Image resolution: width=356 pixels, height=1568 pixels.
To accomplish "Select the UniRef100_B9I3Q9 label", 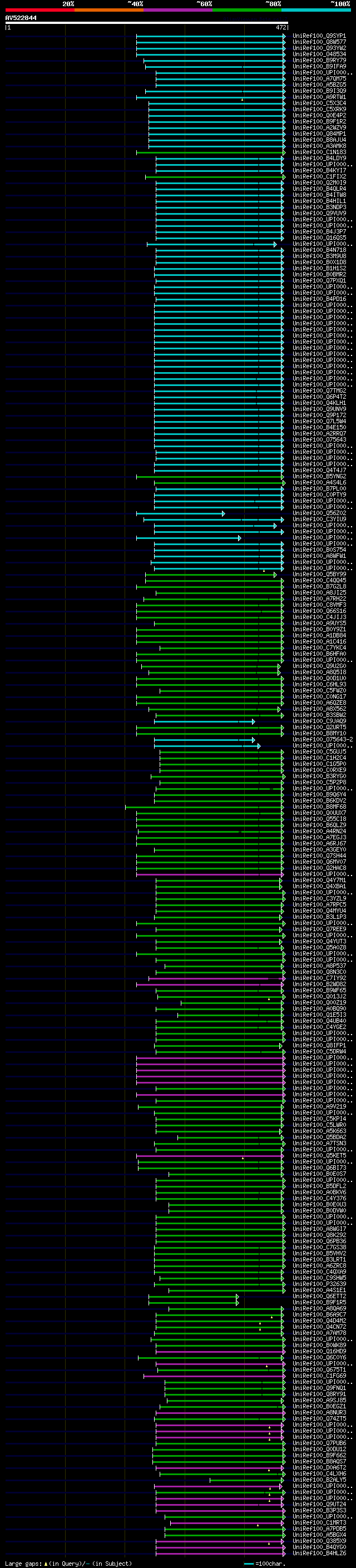I will pos(319,91).
